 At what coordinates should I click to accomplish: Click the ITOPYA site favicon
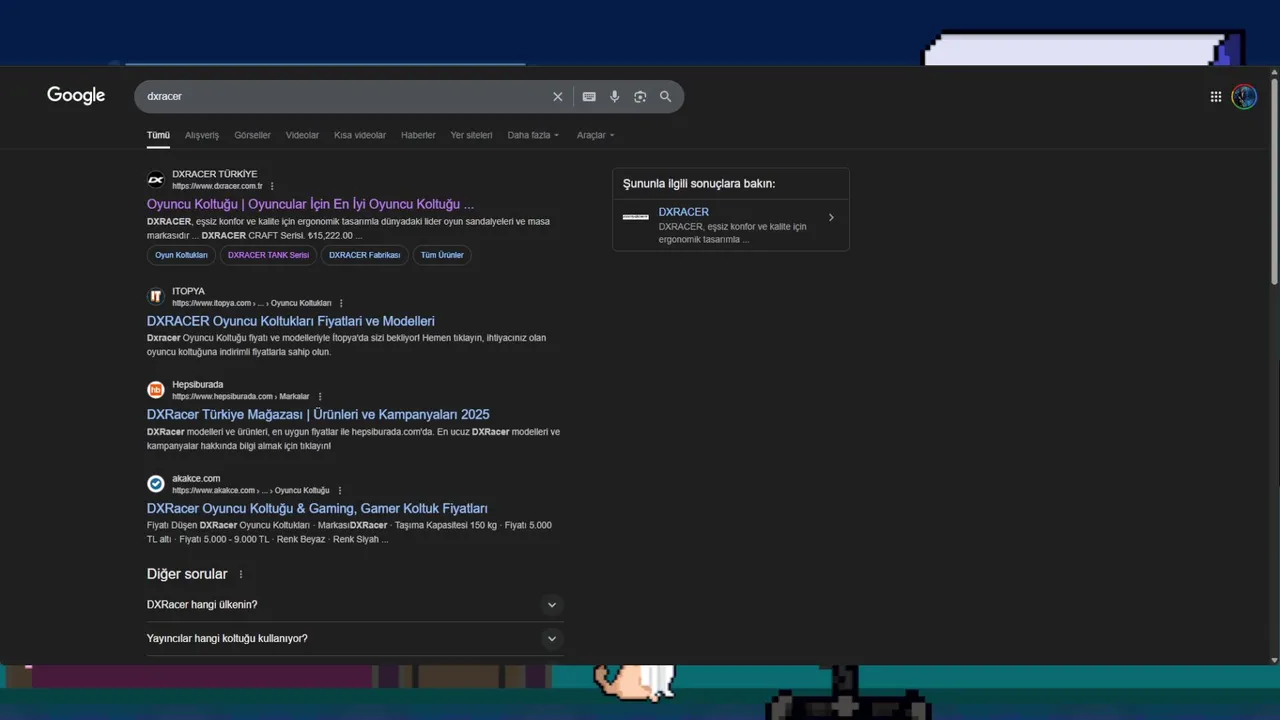tap(156, 296)
